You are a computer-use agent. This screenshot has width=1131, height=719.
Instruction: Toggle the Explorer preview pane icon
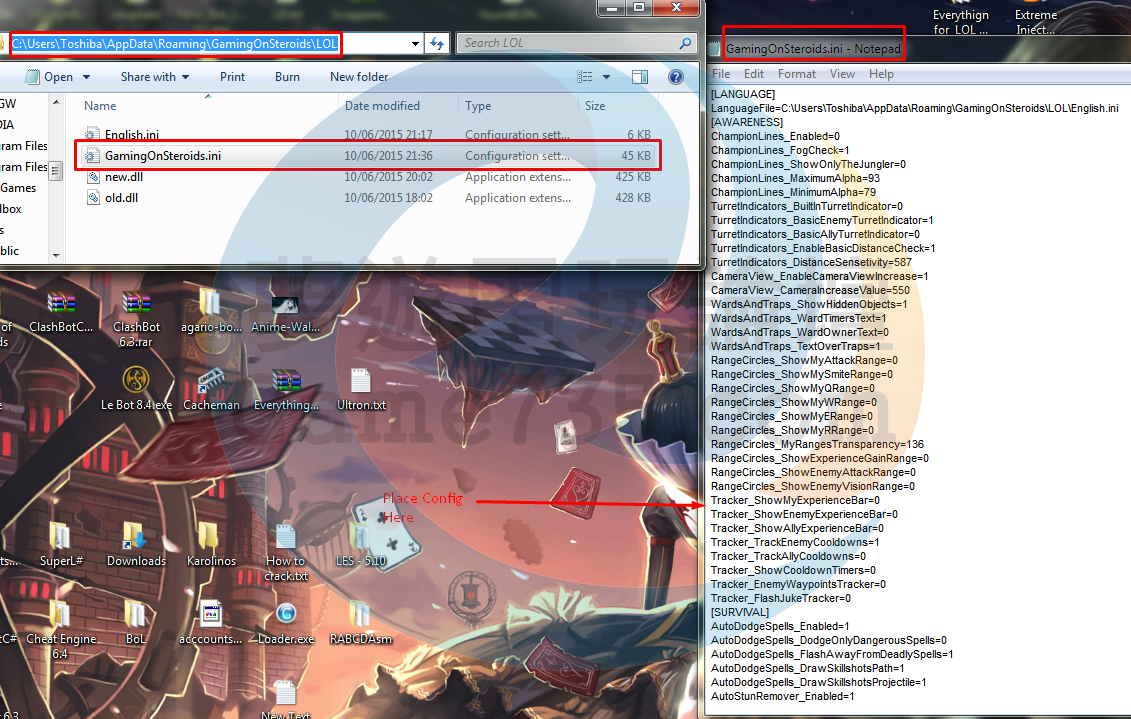click(x=640, y=76)
